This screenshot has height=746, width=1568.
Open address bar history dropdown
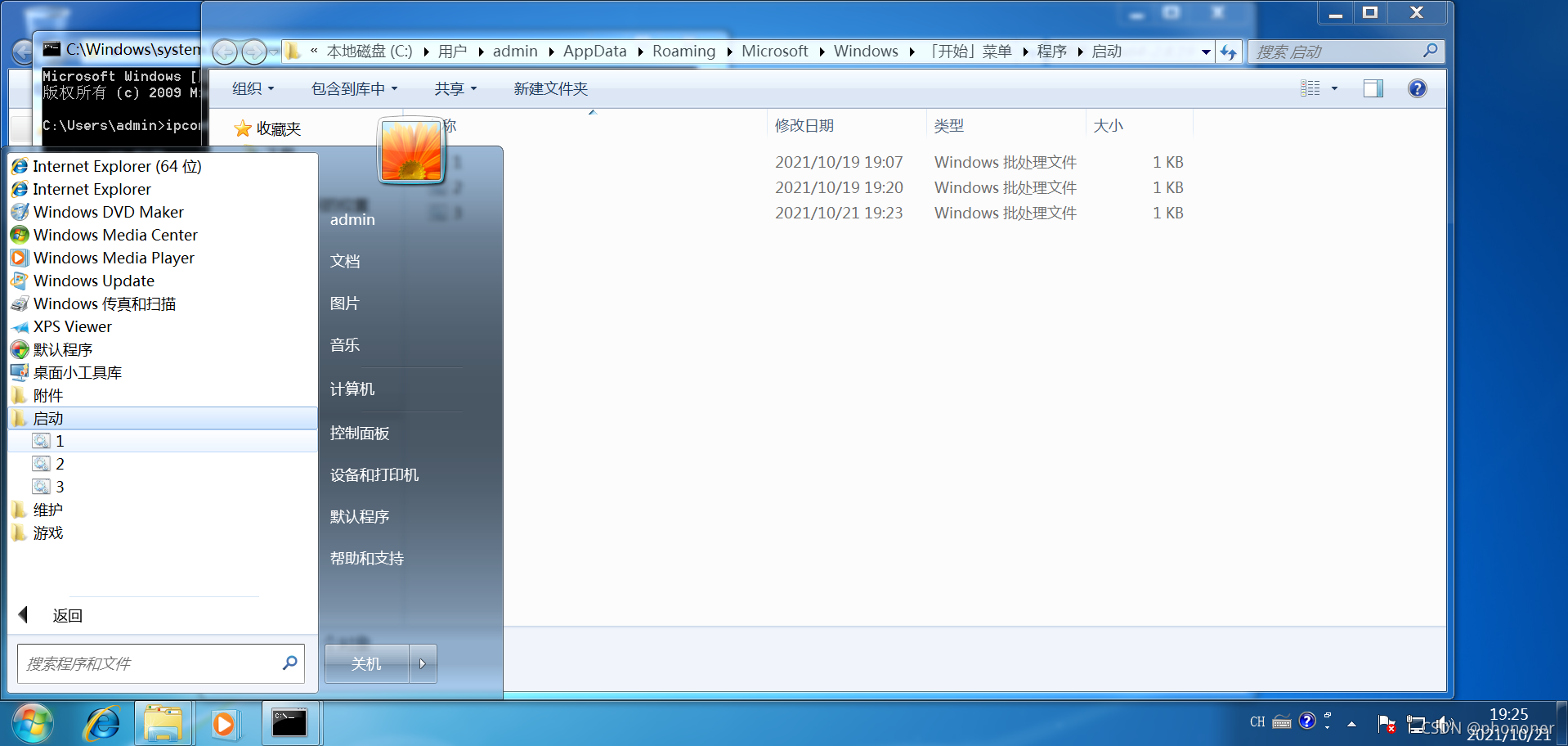(1206, 52)
